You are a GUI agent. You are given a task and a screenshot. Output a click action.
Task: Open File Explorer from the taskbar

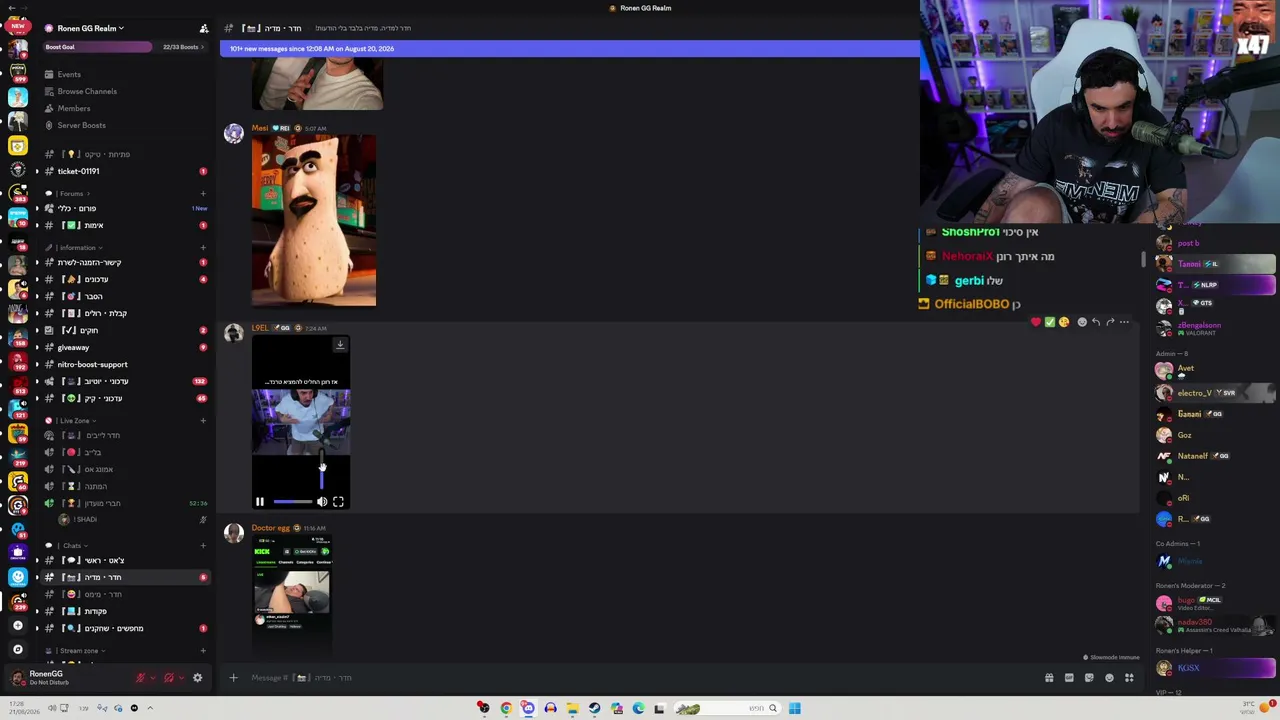(x=572, y=709)
